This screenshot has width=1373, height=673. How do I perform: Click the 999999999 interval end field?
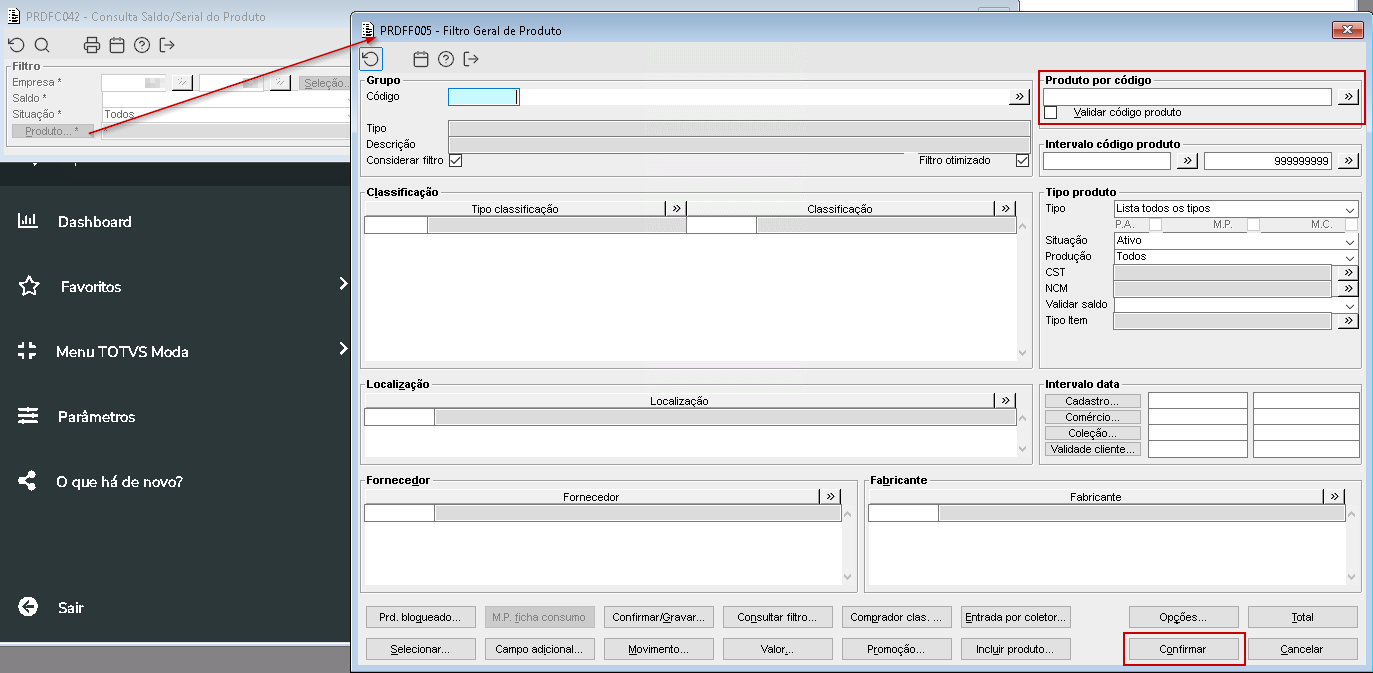(1268, 161)
